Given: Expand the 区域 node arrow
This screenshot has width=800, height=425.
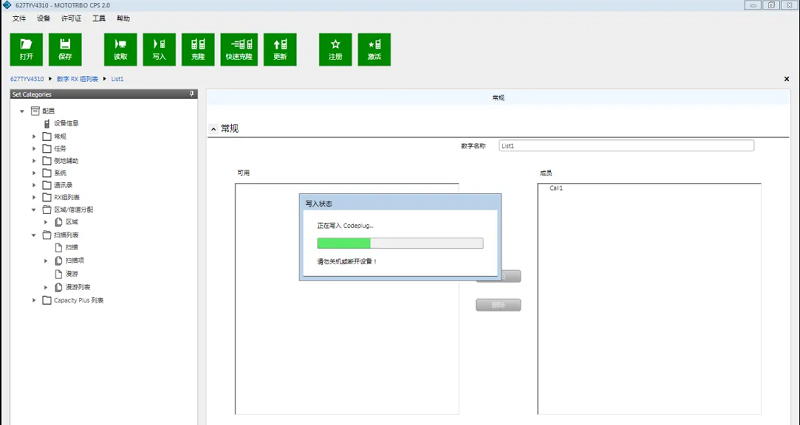Looking at the screenshot, I should click(x=46, y=222).
